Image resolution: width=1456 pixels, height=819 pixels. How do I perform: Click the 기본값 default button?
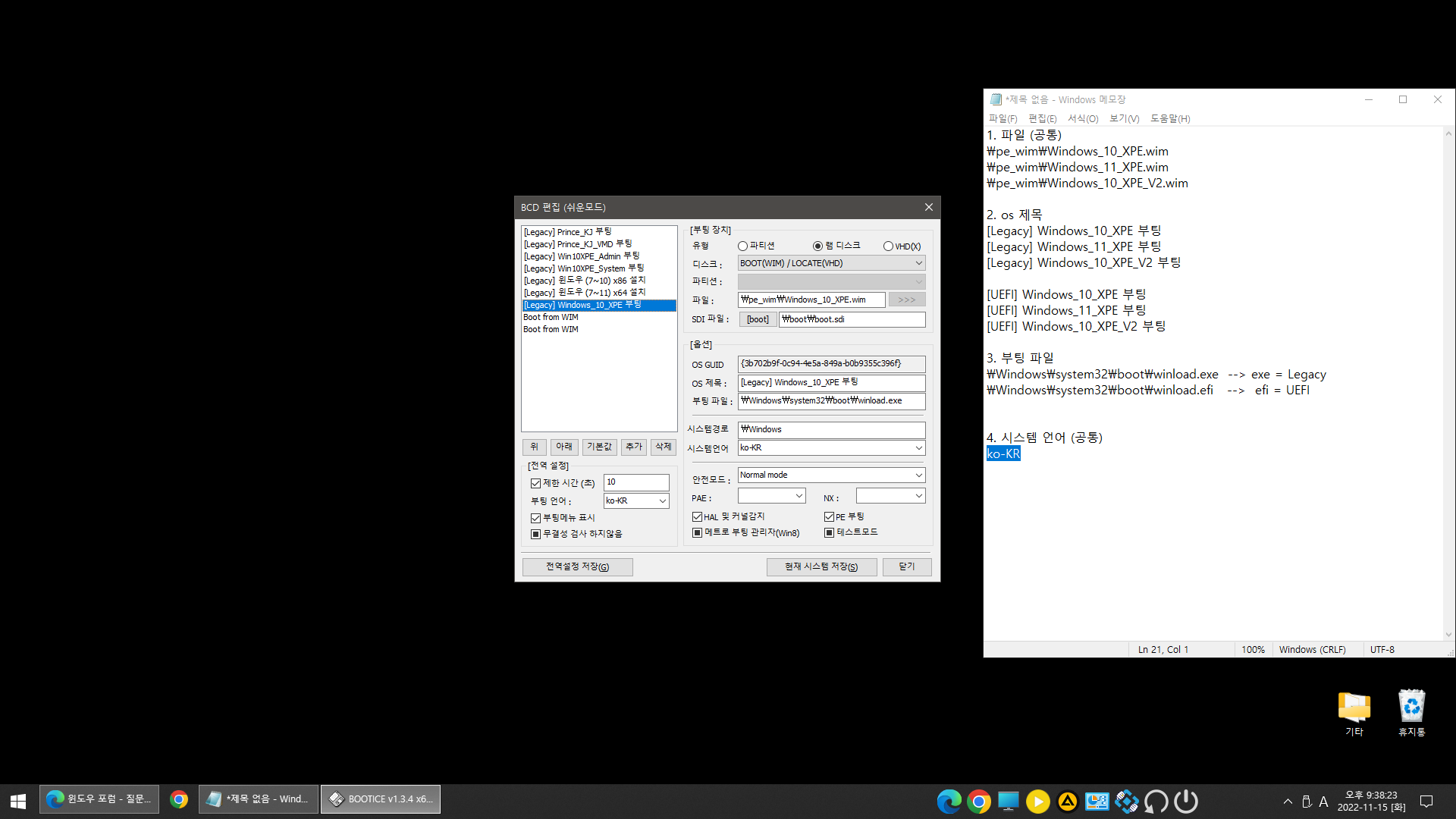(x=599, y=447)
